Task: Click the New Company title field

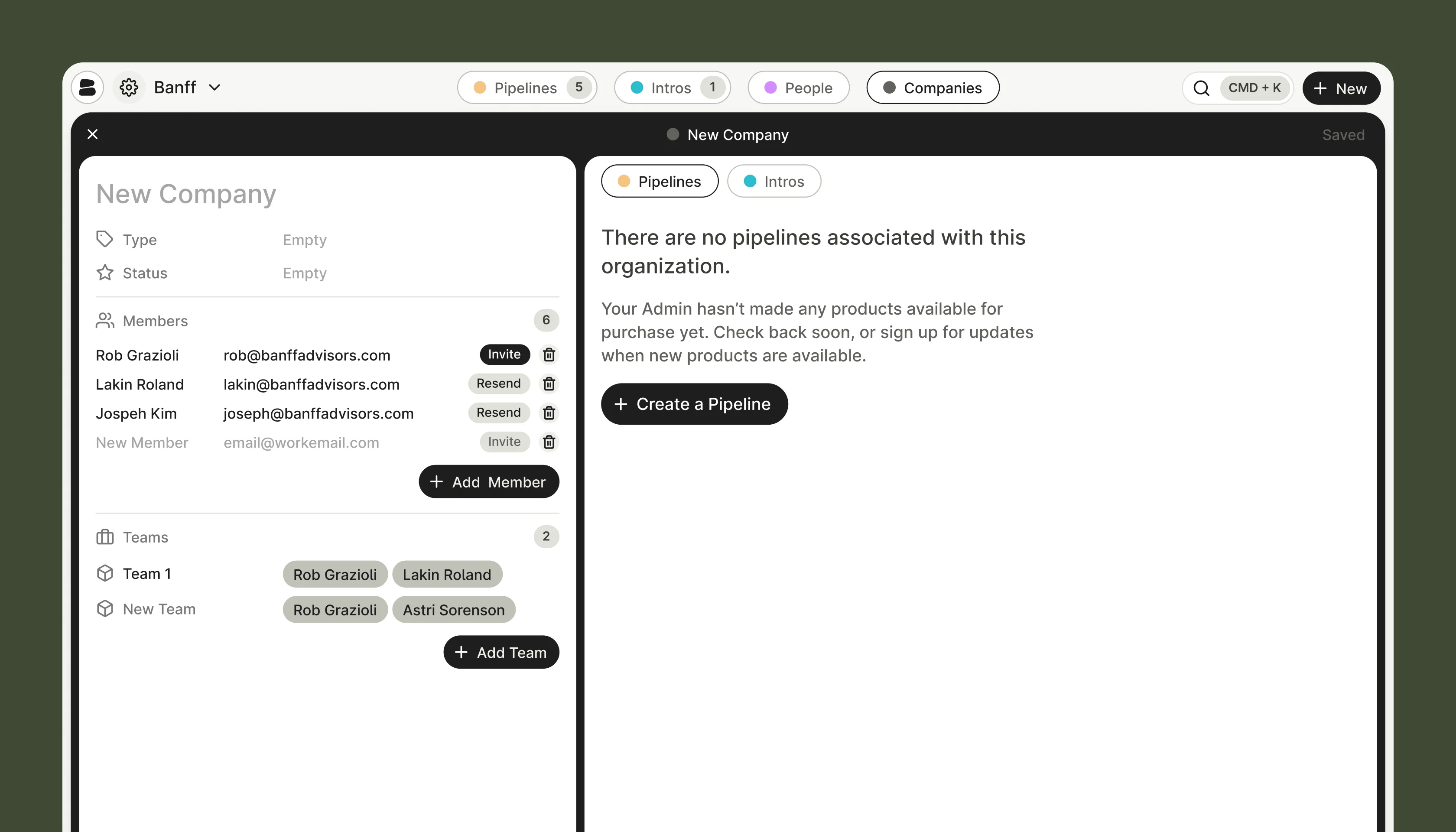Action: tap(186, 194)
